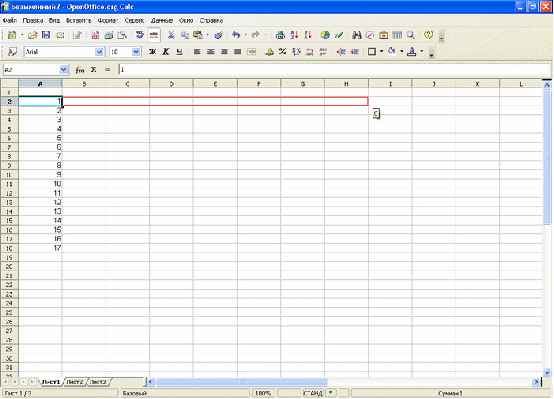Viewport: 554px width, 399px height.
Task: Switch to the Лист2 sheet tab
Action: pos(75,382)
